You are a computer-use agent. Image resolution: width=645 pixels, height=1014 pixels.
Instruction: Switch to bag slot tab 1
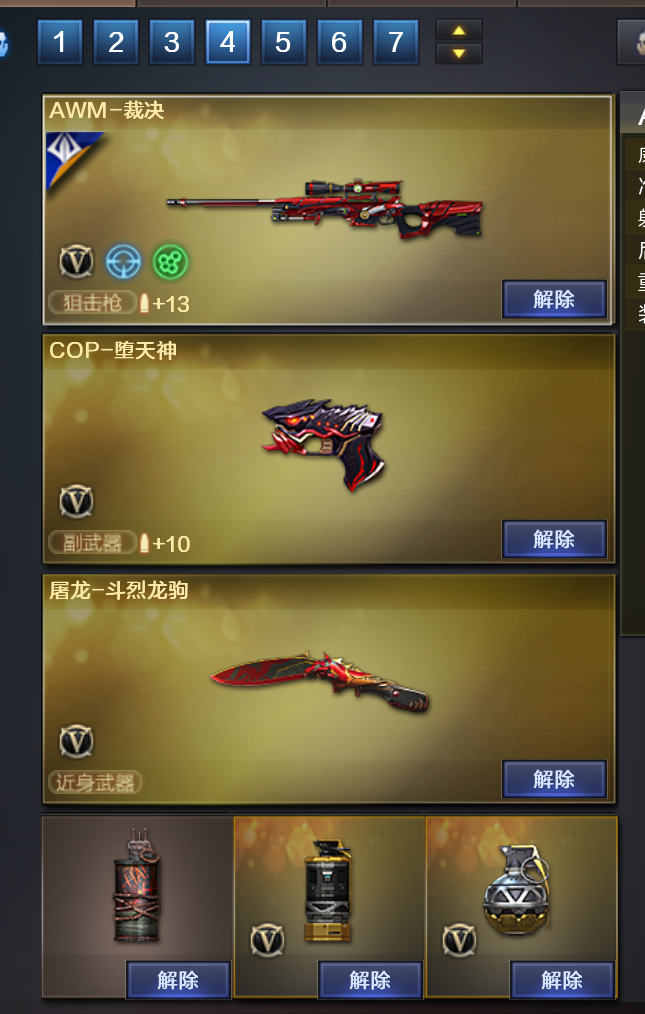(x=60, y=42)
